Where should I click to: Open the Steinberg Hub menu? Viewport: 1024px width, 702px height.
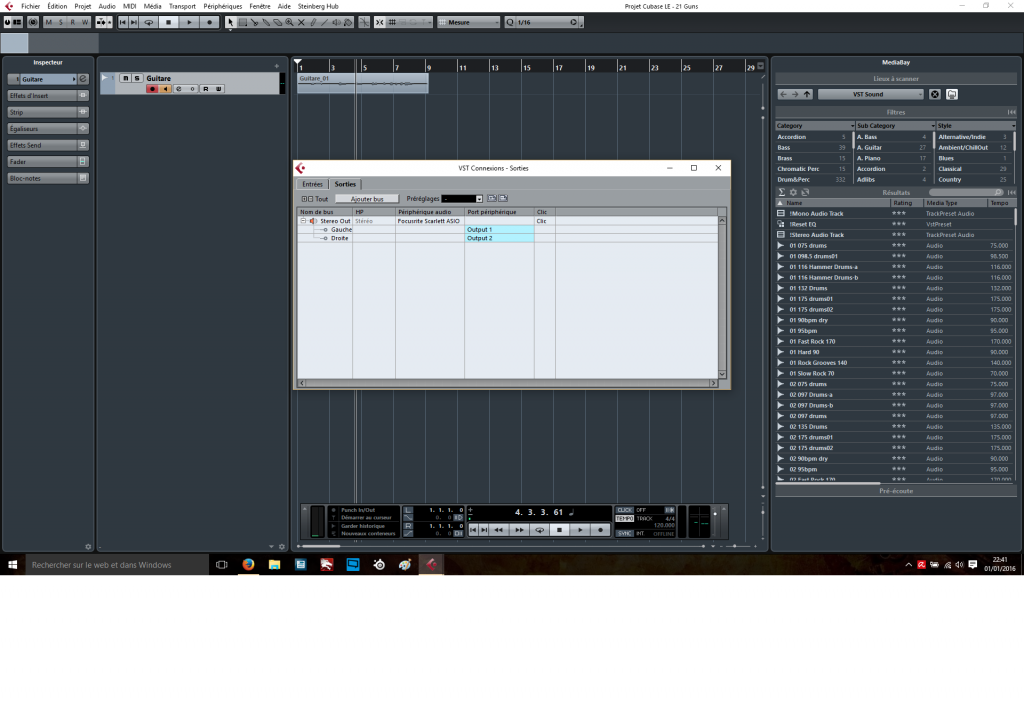(x=318, y=6)
